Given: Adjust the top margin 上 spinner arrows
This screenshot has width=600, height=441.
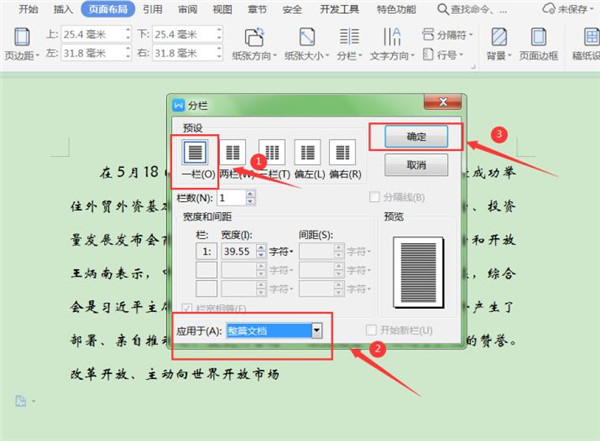Looking at the screenshot, I should pos(128,34).
